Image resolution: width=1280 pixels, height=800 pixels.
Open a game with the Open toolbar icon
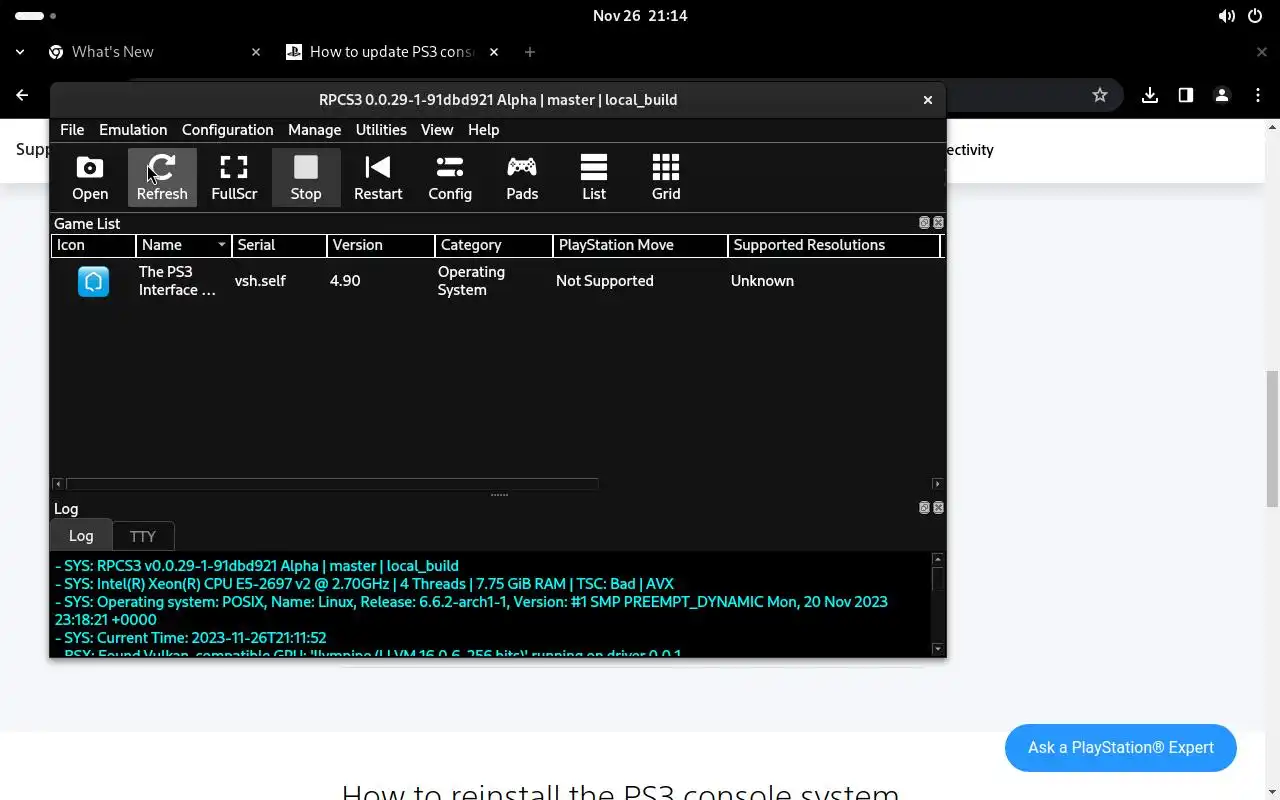click(90, 178)
